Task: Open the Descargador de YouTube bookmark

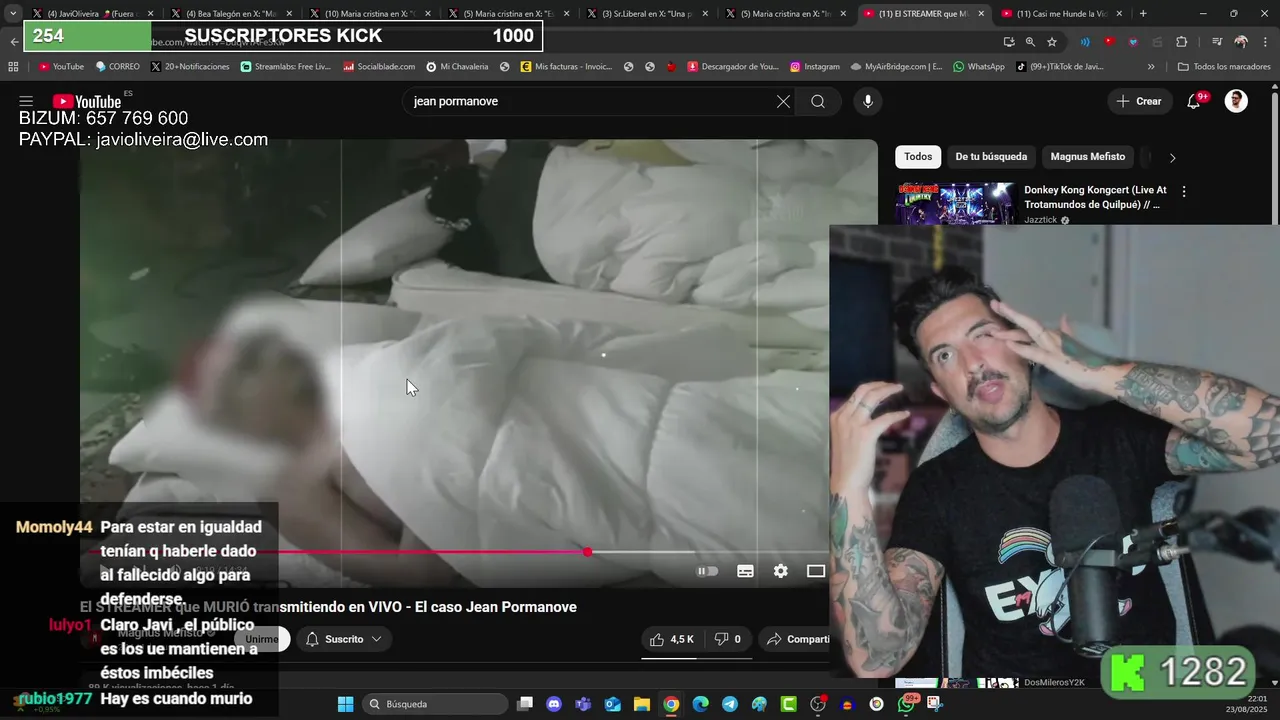Action: 732,67
